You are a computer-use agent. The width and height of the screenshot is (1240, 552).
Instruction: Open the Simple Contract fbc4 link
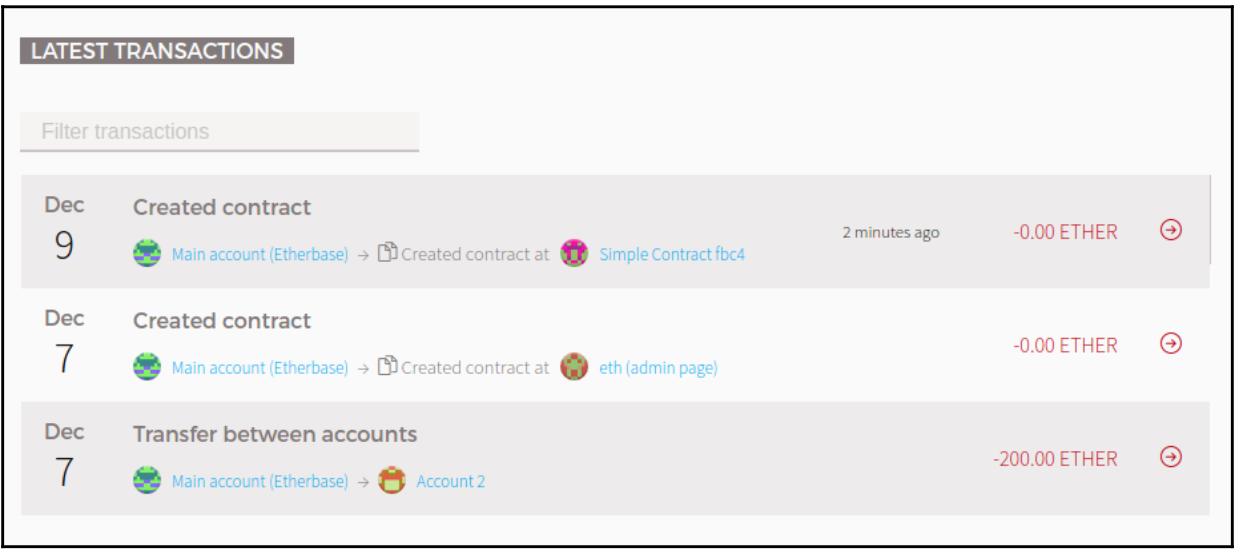(x=672, y=254)
